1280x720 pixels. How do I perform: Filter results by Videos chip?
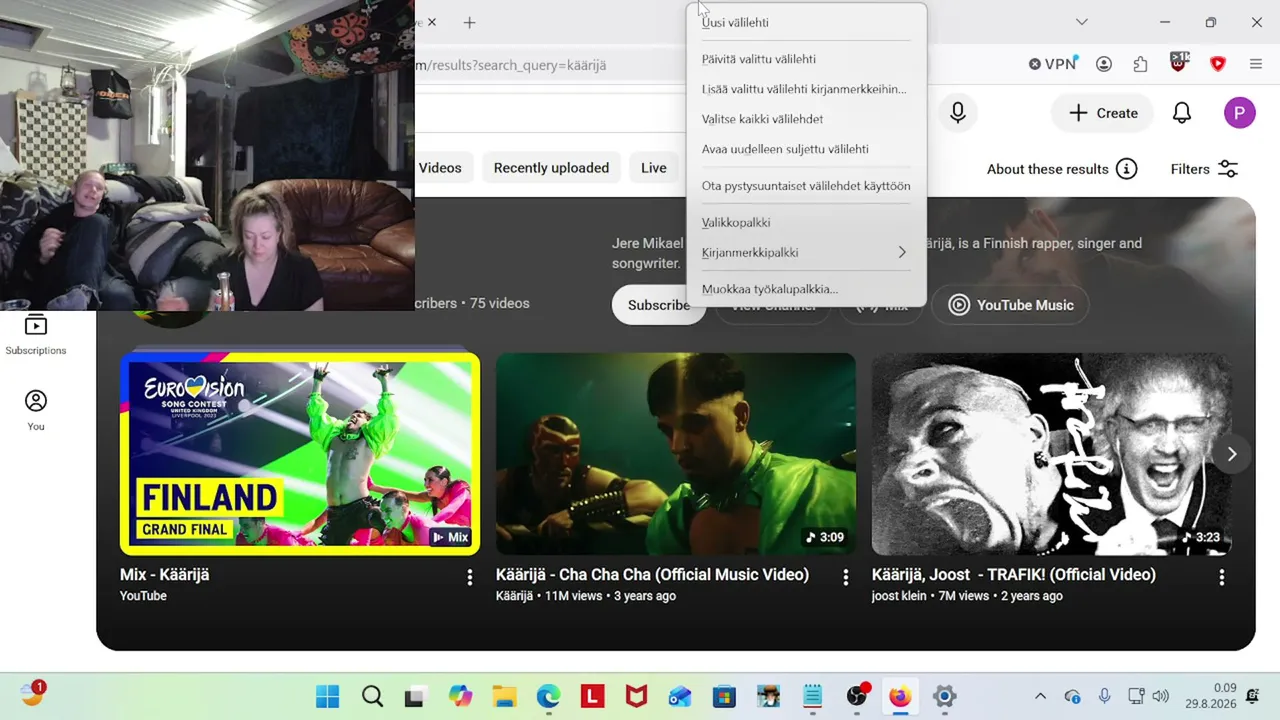click(441, 168)
